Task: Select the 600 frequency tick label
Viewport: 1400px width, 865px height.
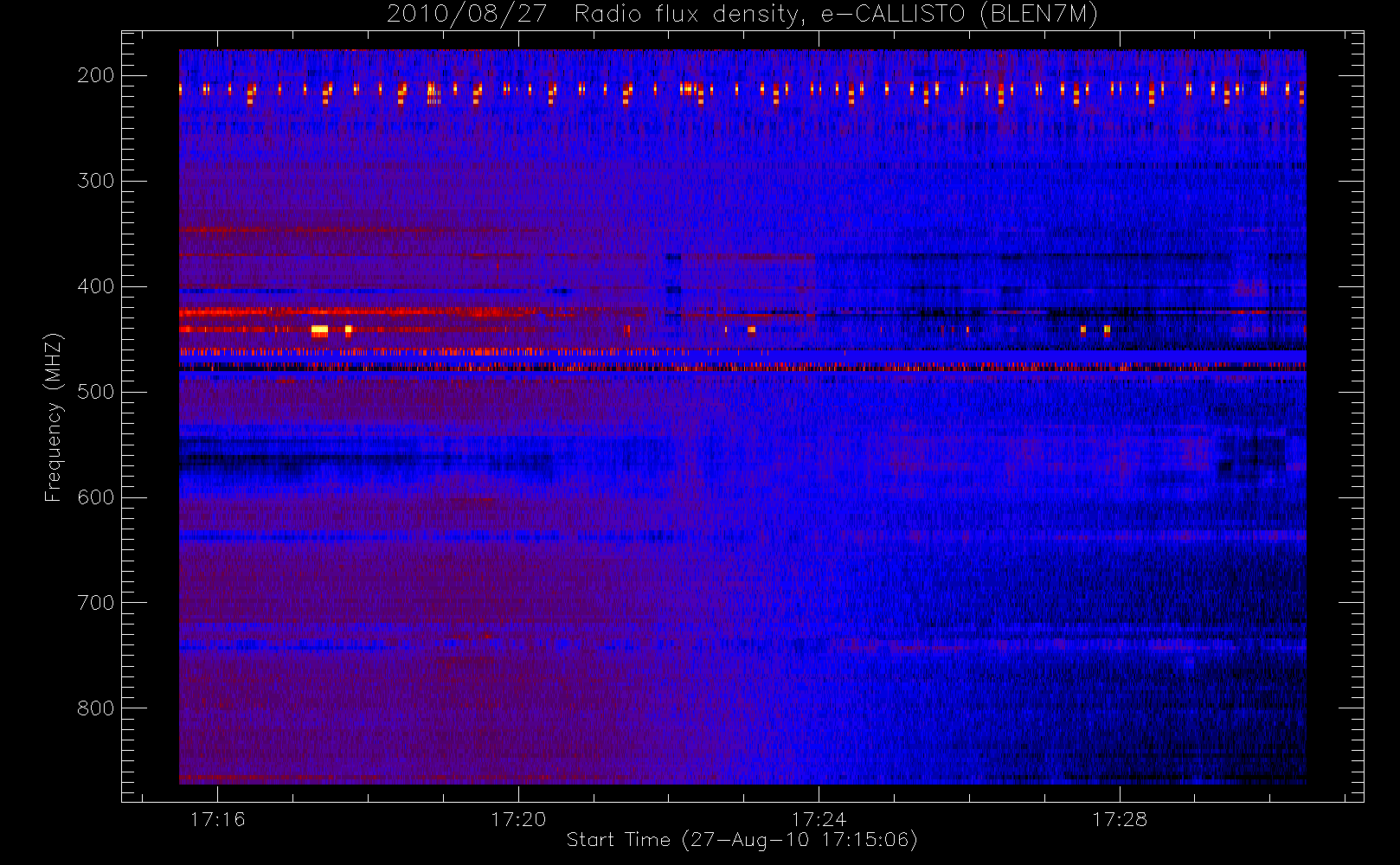Action: (95, 497)
